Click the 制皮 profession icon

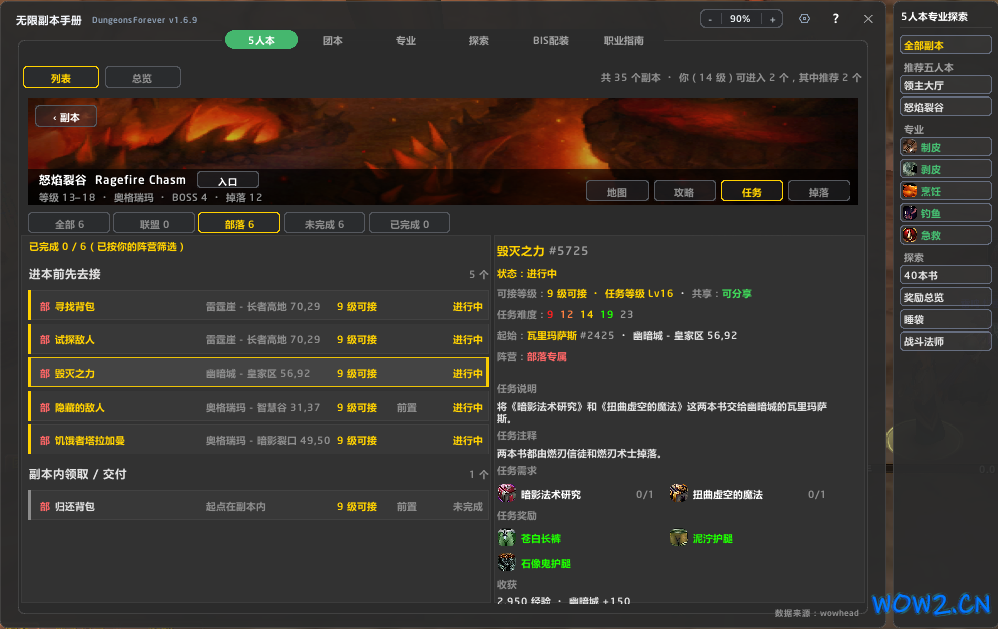(x=910, y=147)
